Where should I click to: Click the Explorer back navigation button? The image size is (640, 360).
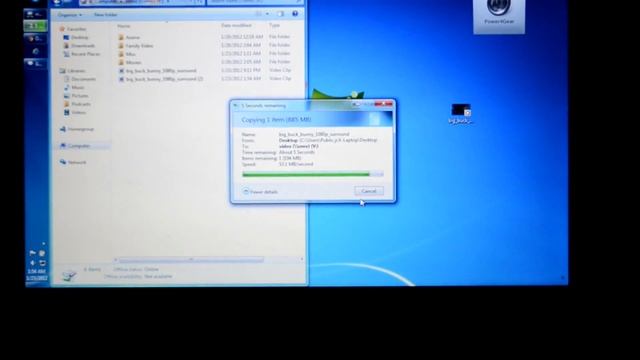[57, 2]
